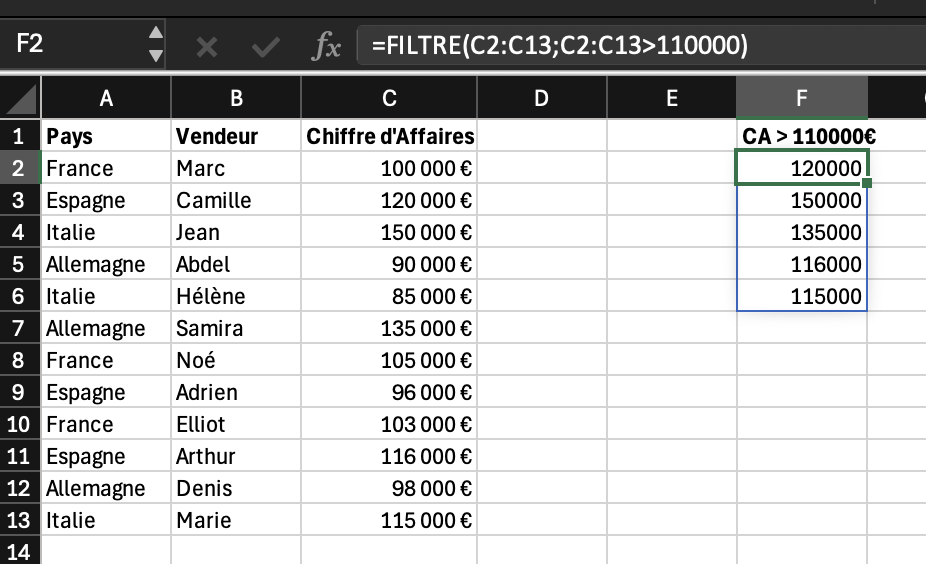Click the '85 000 €' cell
This screenshot has height=564, width=926.
pyautogui.click(x=389, y=296)
